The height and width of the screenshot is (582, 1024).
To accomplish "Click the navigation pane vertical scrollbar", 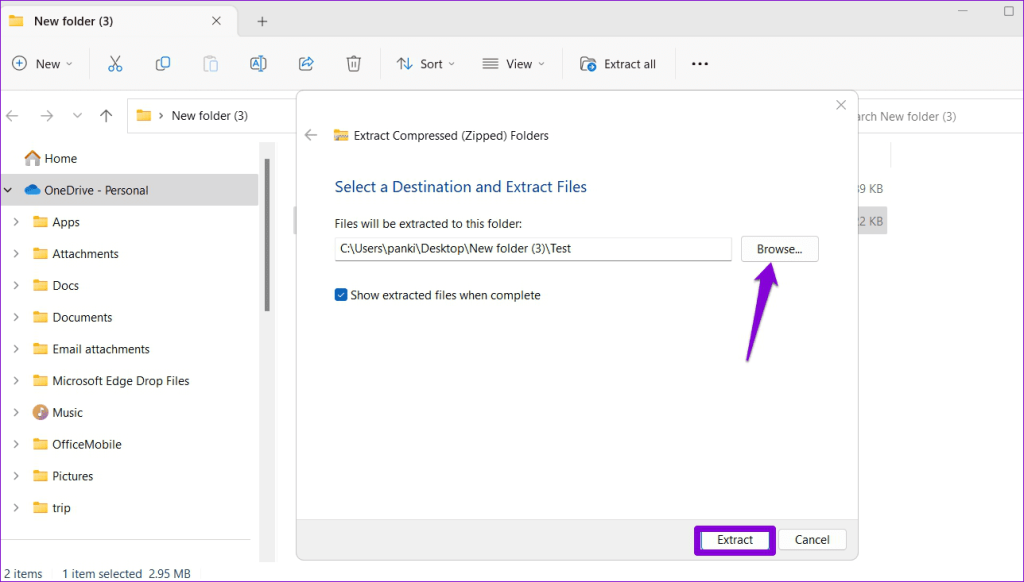I will [267, 235].
